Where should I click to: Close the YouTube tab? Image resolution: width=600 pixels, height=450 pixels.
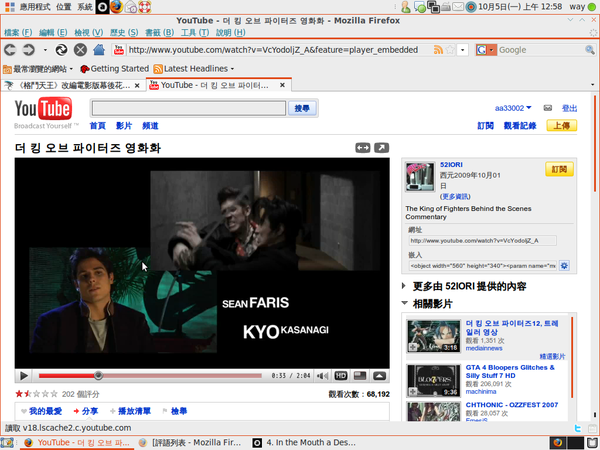click(x=282, y=85)
